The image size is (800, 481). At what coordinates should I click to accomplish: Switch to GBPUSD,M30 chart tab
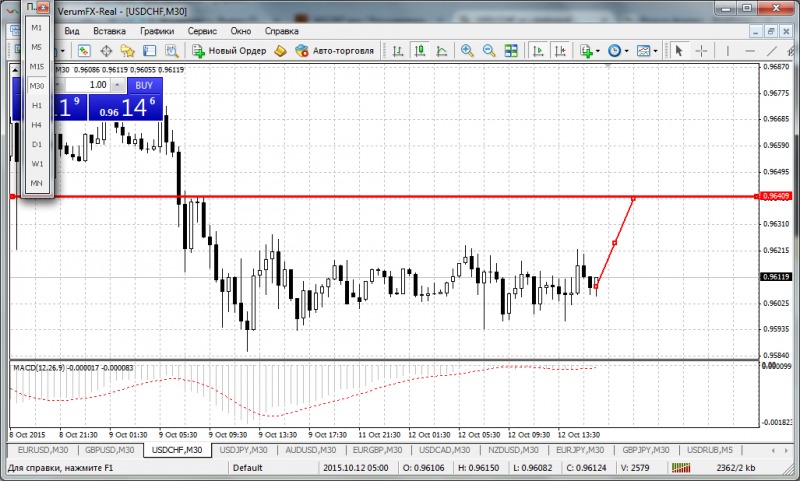click(x=110, y=450)
